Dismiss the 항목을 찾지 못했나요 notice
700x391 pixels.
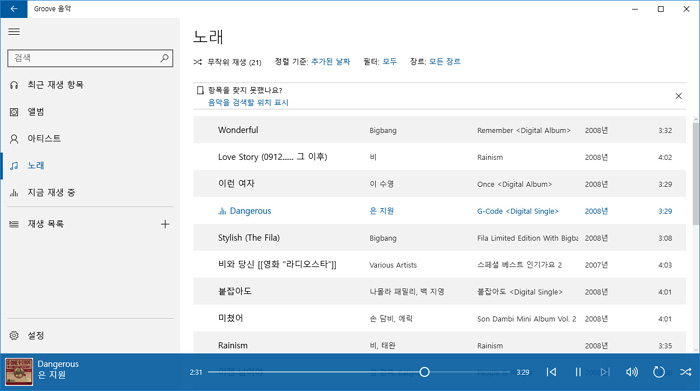[x=679, y=96]
